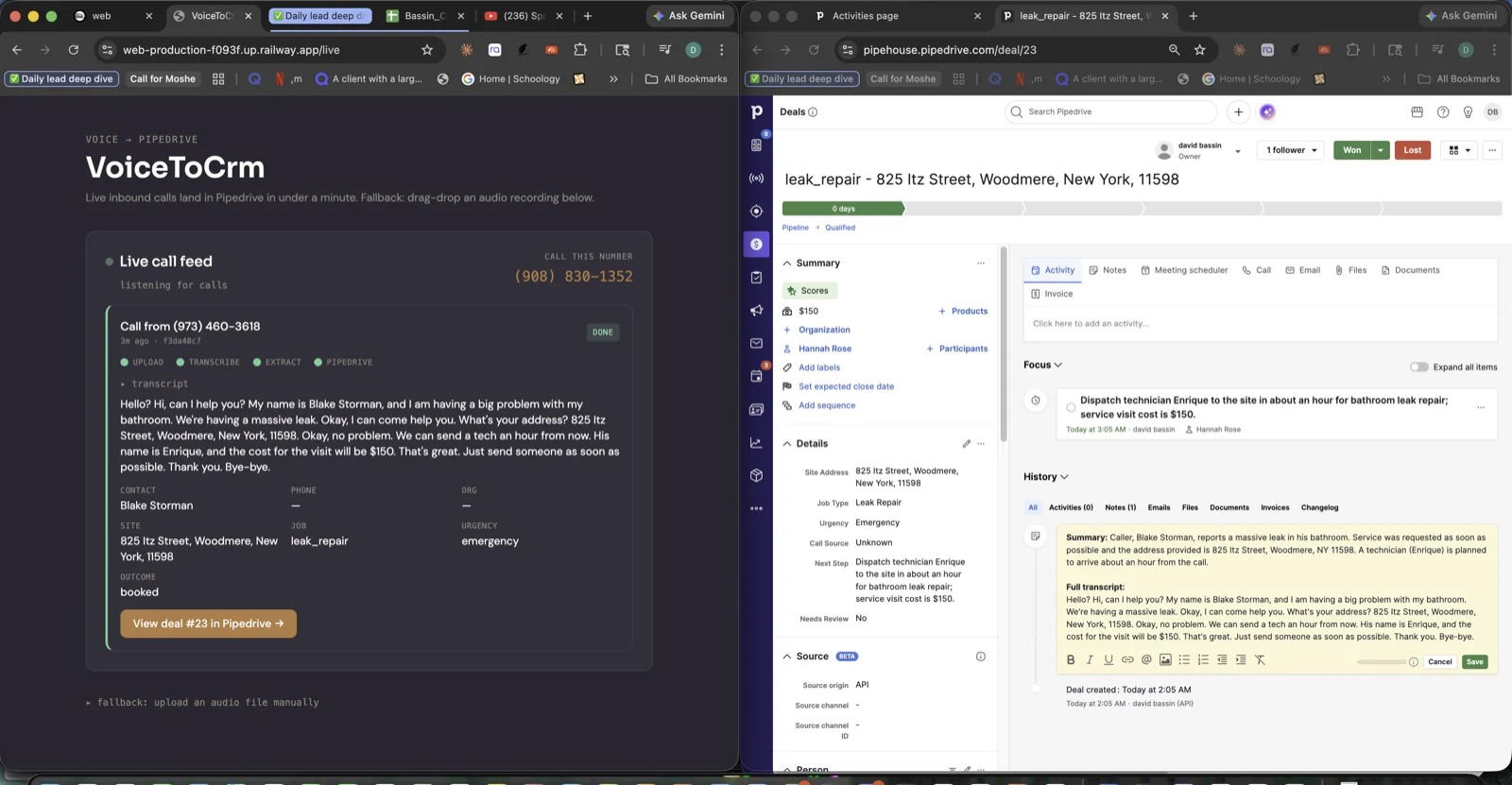This screenshot has width=1512, height=785.
Task: Open the Summary section three-dot menu
Action: coord(981,264)
